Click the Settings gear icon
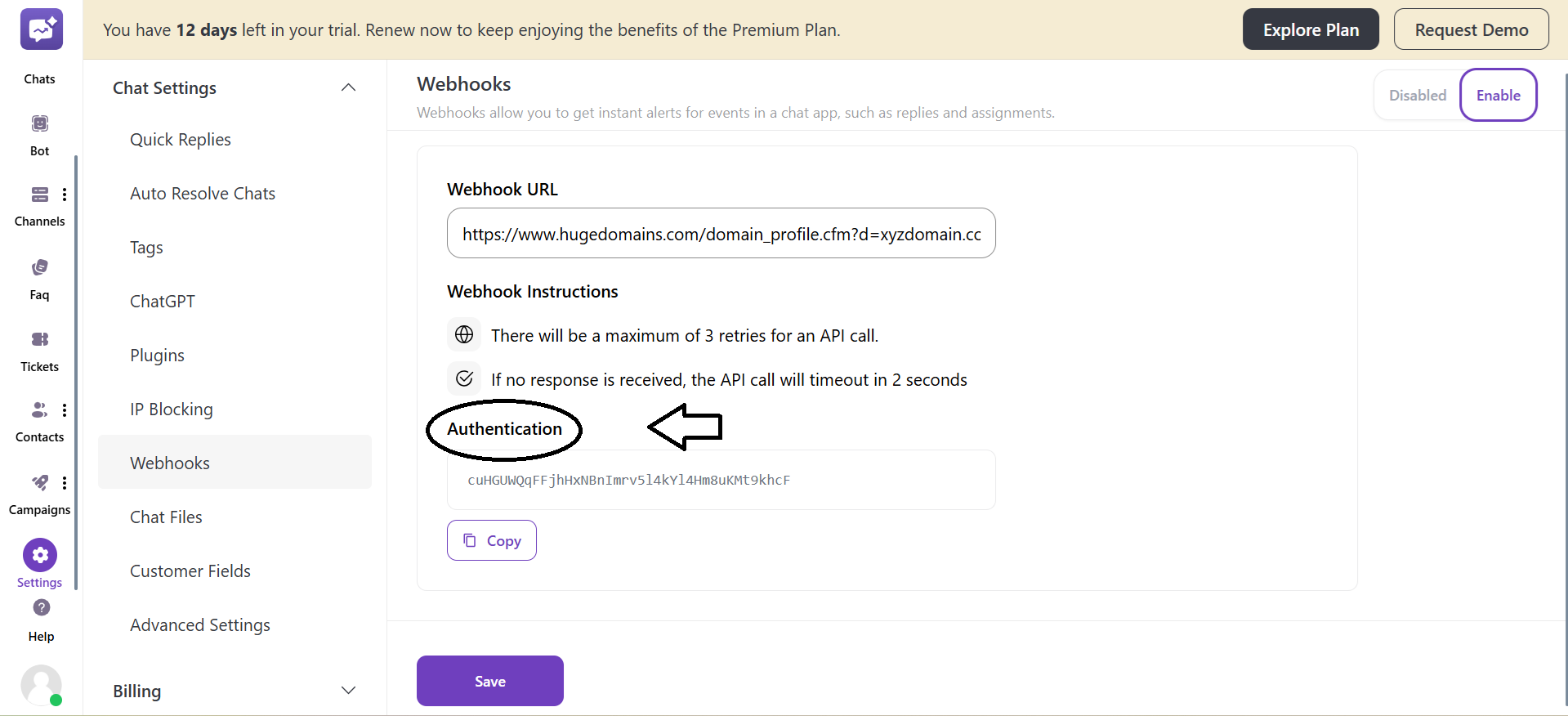 [38, 553]
